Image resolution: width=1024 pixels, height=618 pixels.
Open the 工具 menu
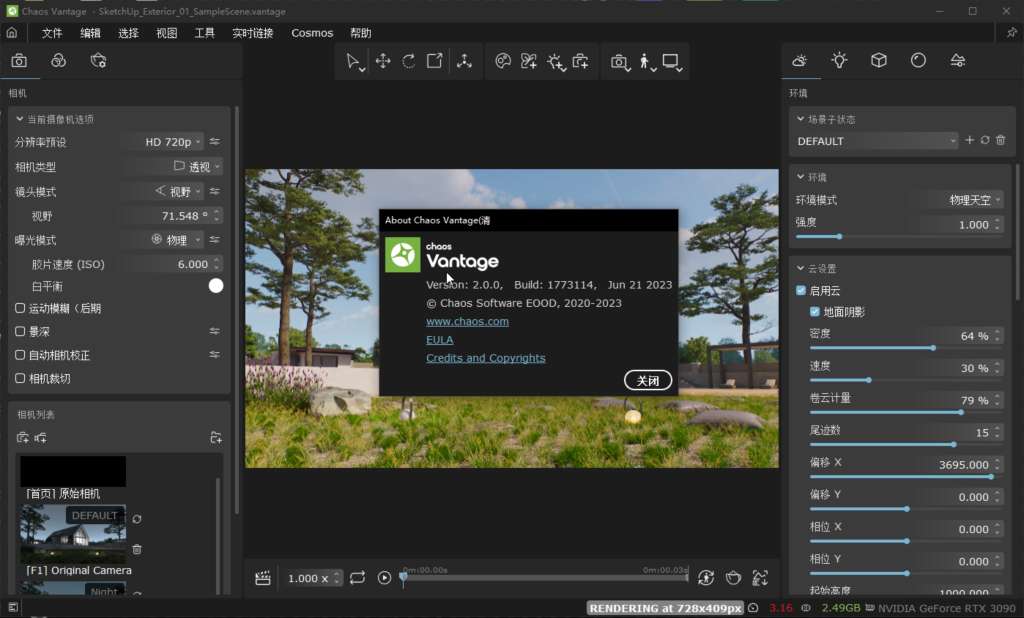pos(204,33)
